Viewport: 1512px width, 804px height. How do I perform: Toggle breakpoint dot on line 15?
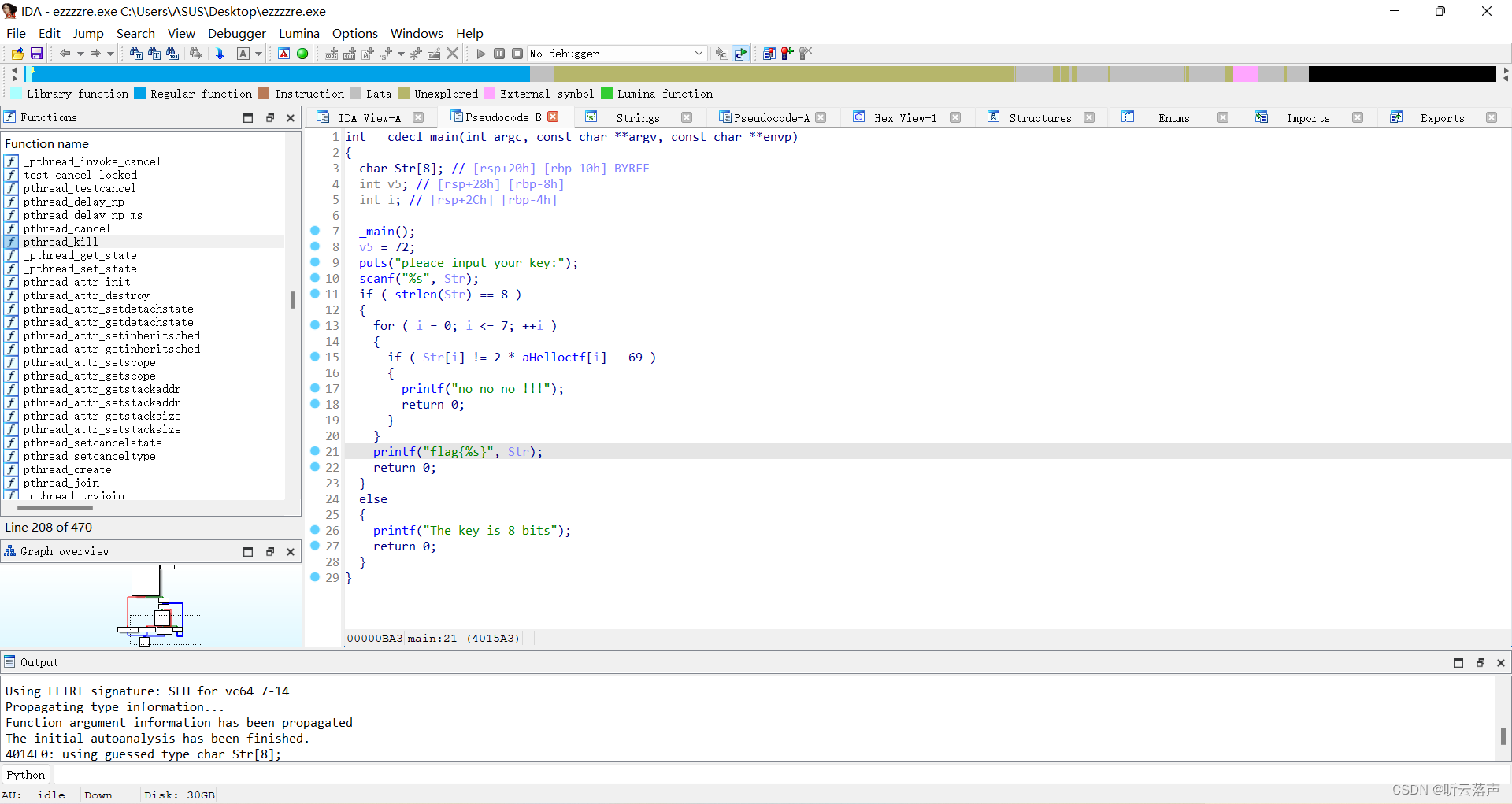pyautogui.click(x=315, y=357)
